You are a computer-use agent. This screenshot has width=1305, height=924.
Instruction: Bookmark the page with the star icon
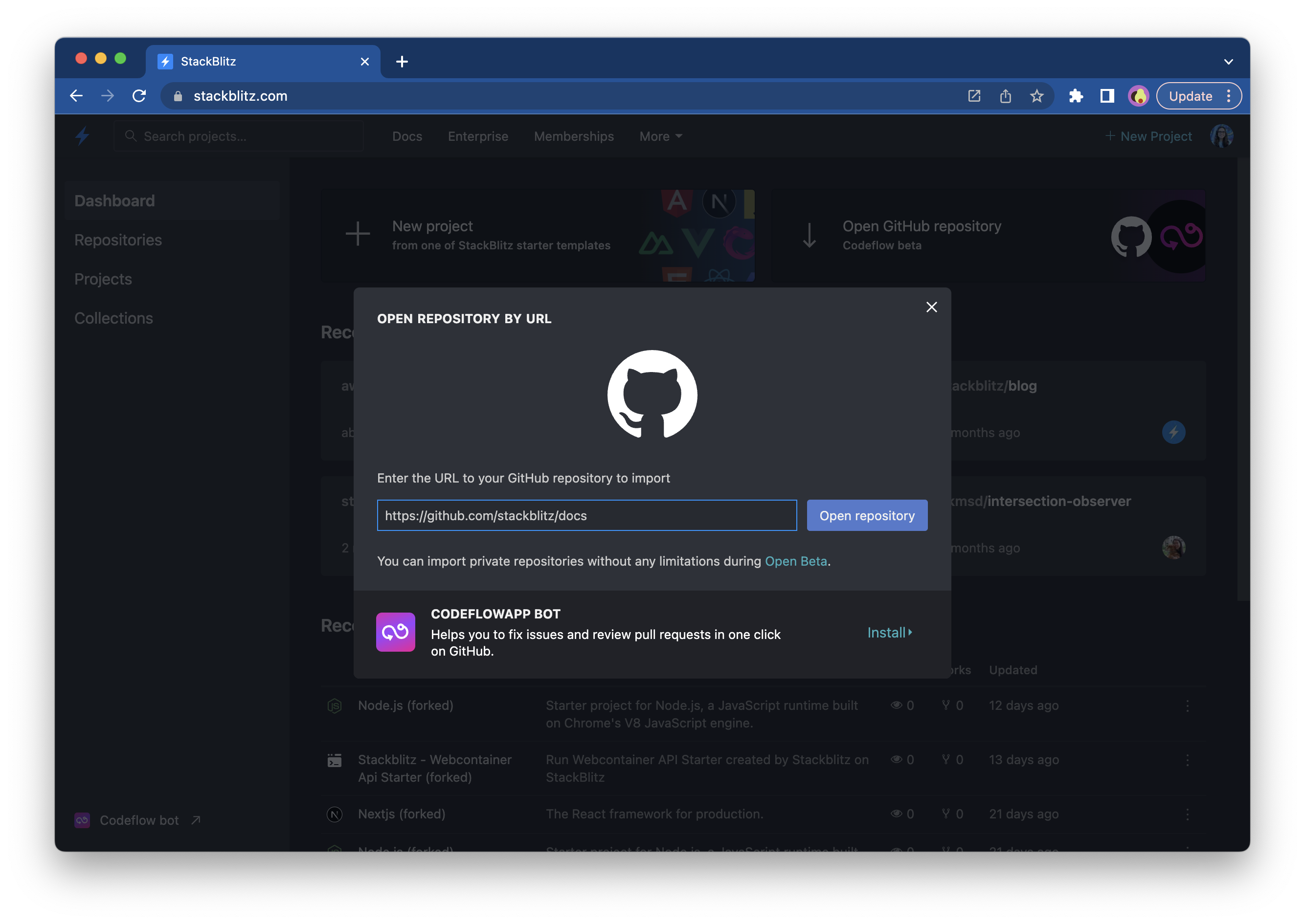pyautogui.click(x=1037, y=96)
